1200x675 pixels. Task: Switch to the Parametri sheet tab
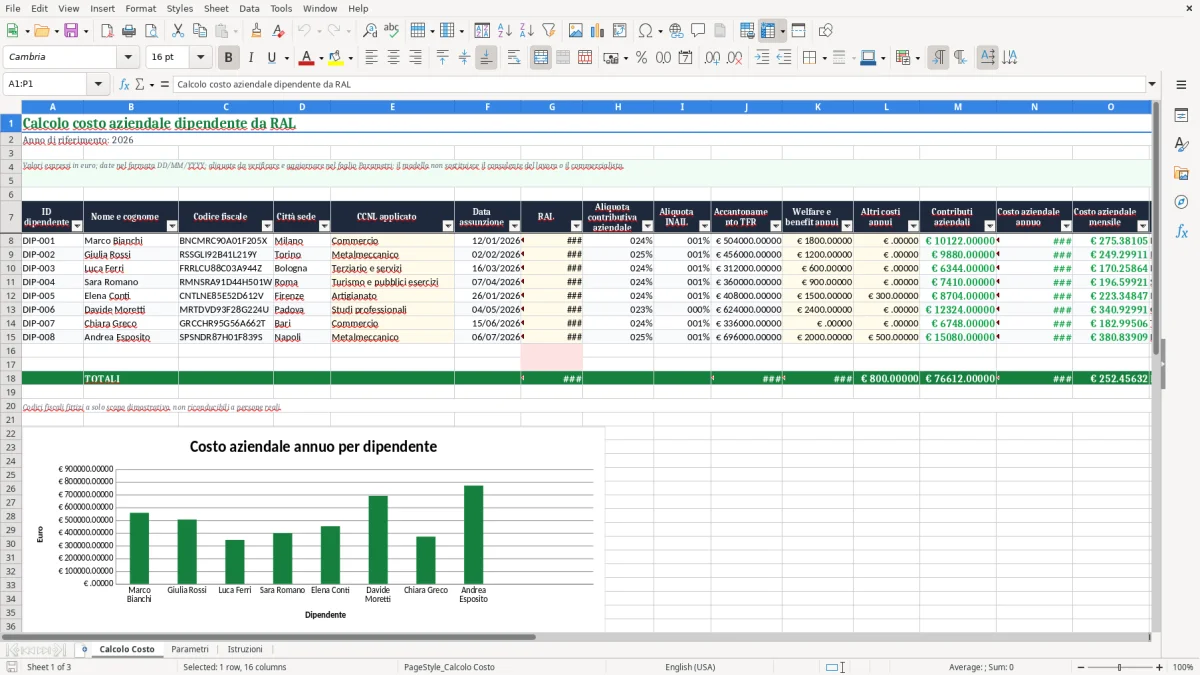pyautogui.click(x=190, y=649)
